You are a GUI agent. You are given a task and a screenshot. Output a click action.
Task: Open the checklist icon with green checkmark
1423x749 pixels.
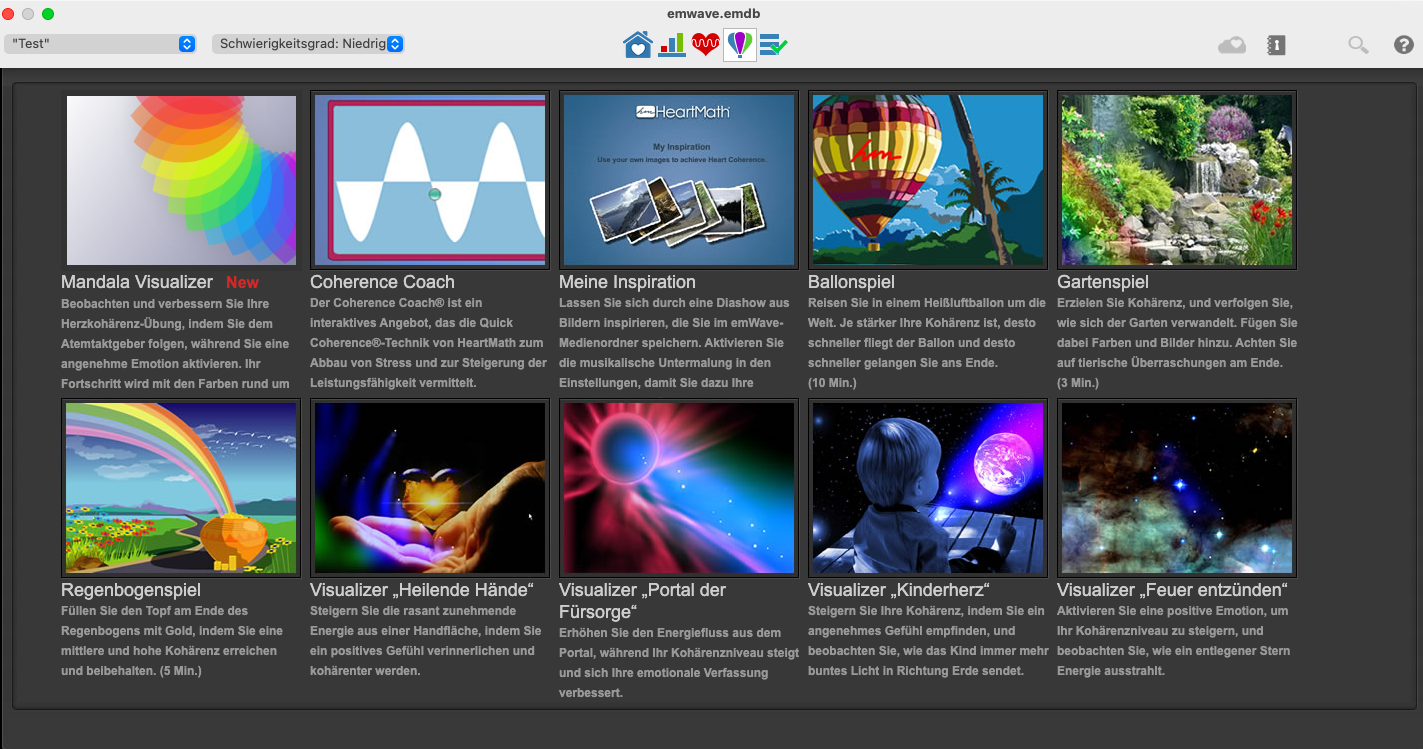click(x=774, y=45)
